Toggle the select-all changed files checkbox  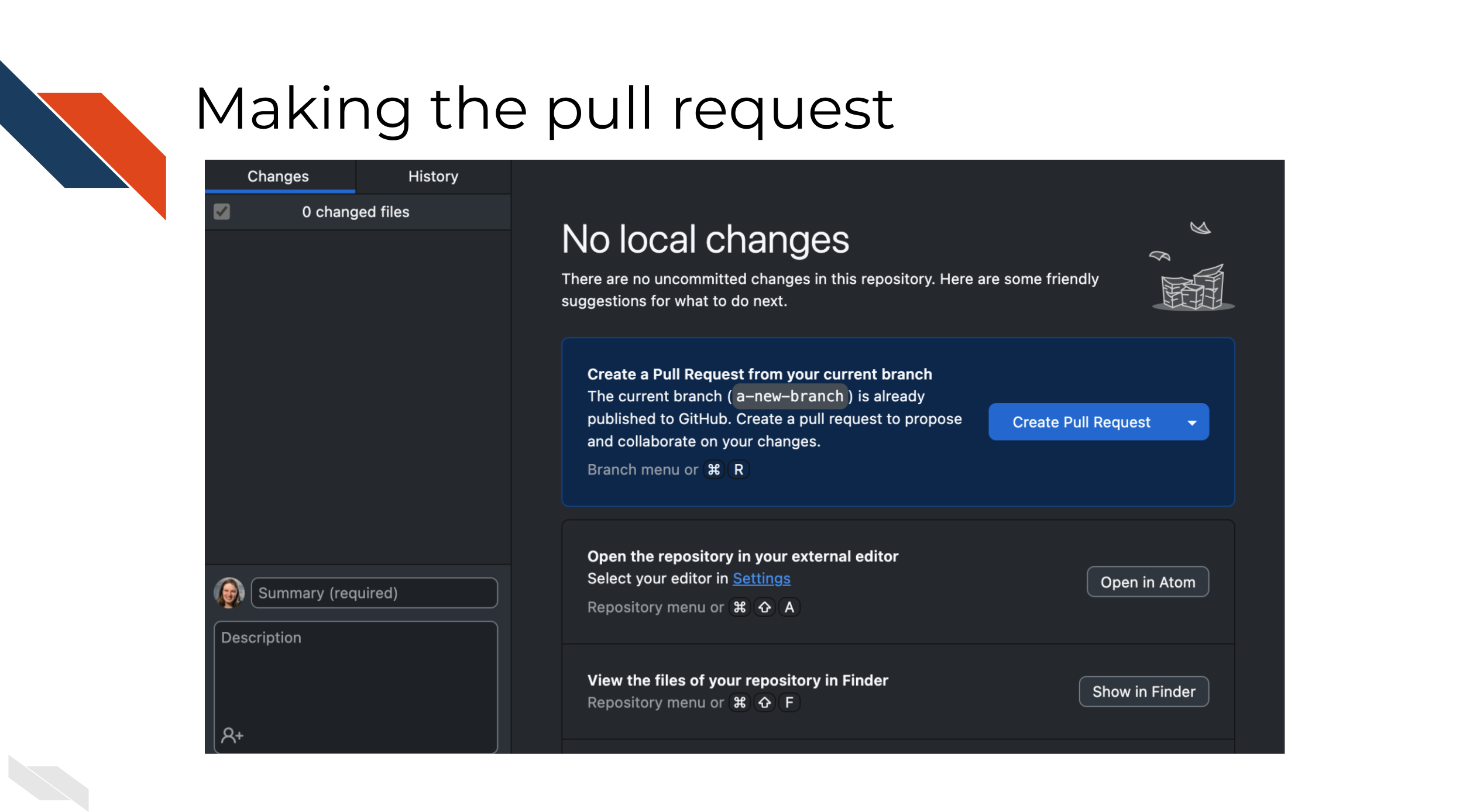222,211
